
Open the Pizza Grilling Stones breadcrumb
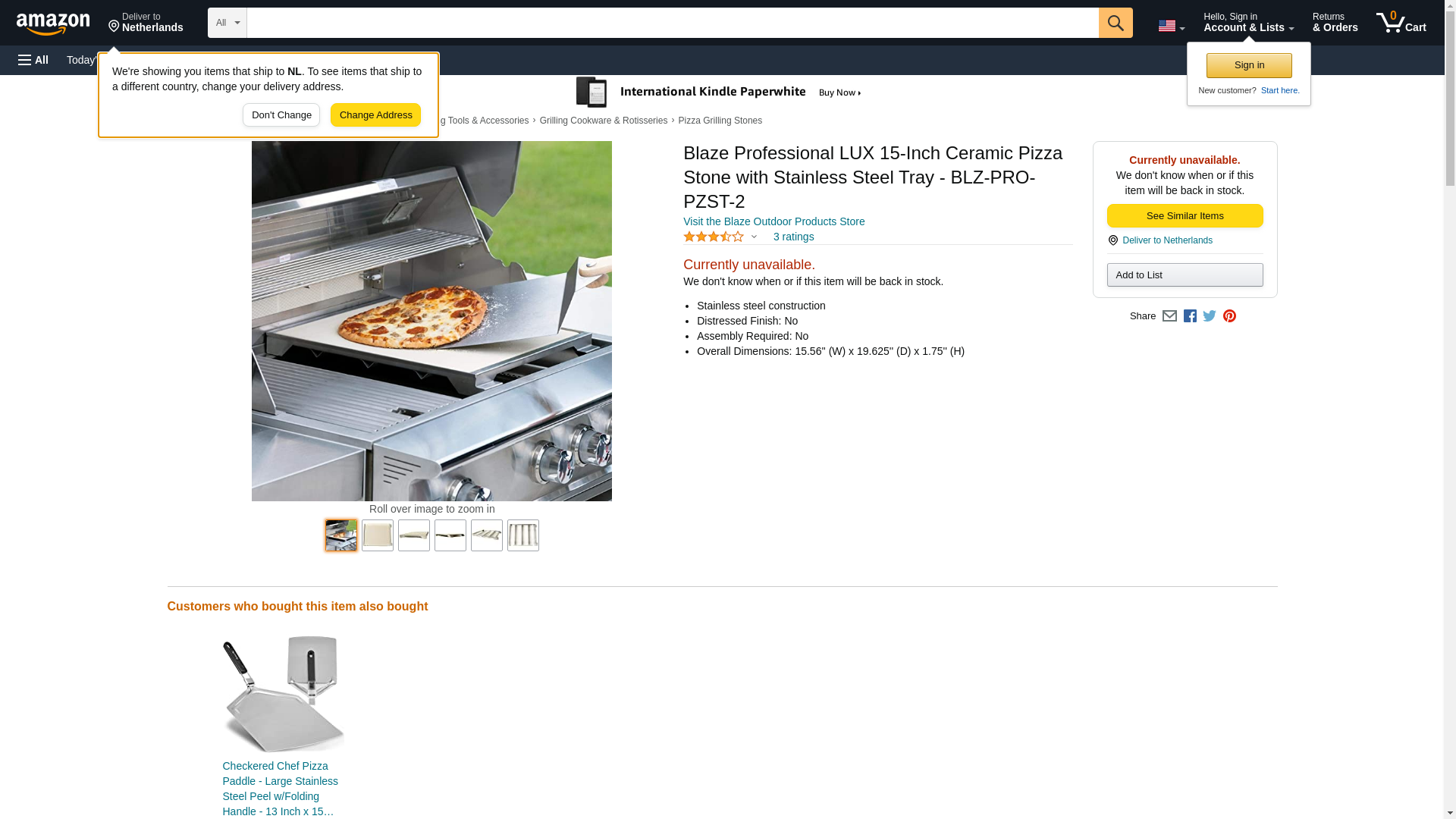point(720,121)
